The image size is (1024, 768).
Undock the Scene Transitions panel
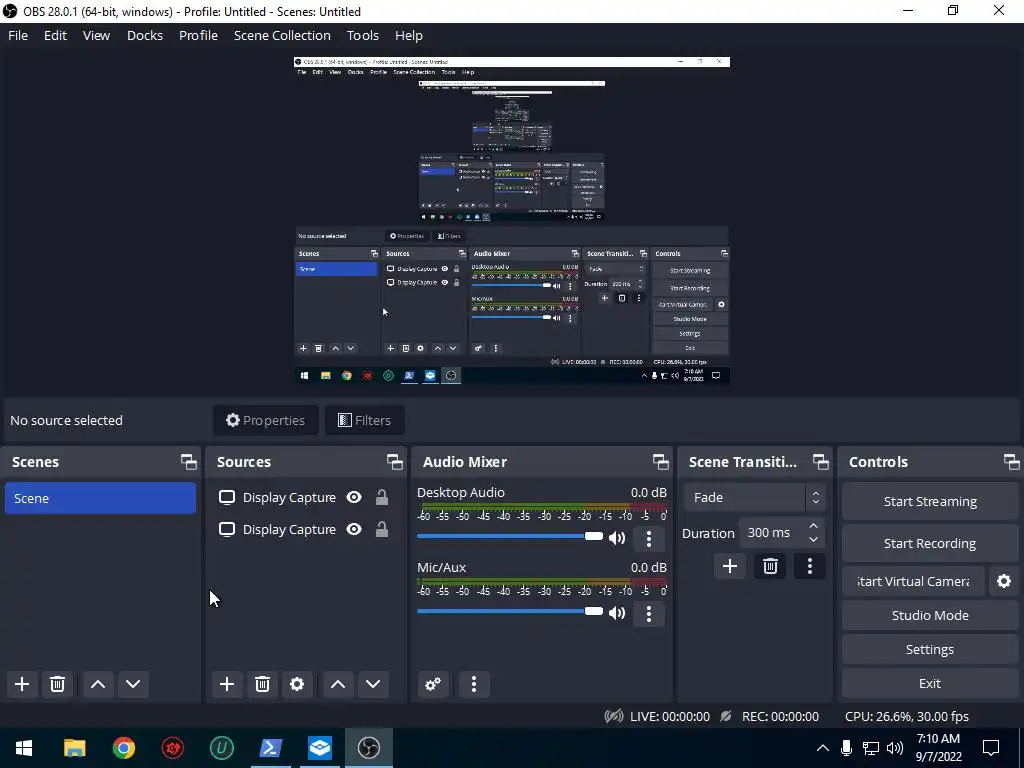click(820, 462)
